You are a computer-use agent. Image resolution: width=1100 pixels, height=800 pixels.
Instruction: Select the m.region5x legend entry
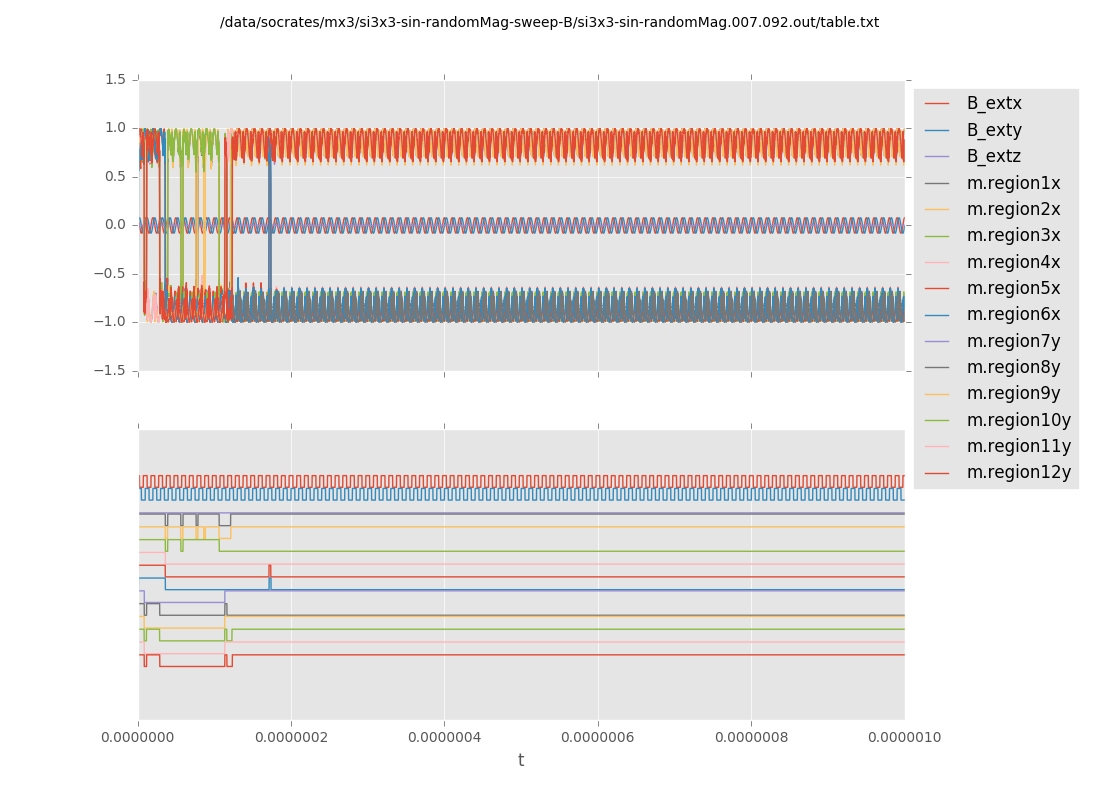(1013, 288)
